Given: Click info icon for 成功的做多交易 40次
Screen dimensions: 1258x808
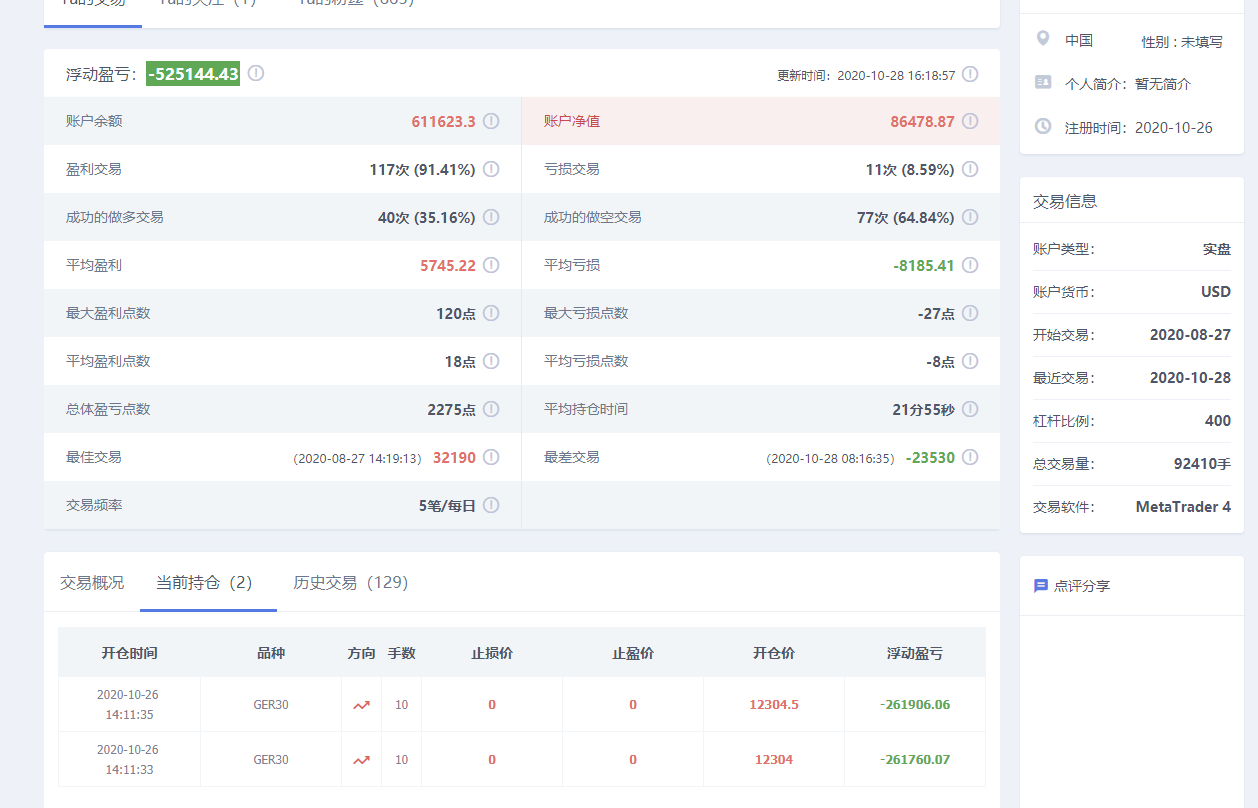Looking at the screenshot, I should coord(491,217).
